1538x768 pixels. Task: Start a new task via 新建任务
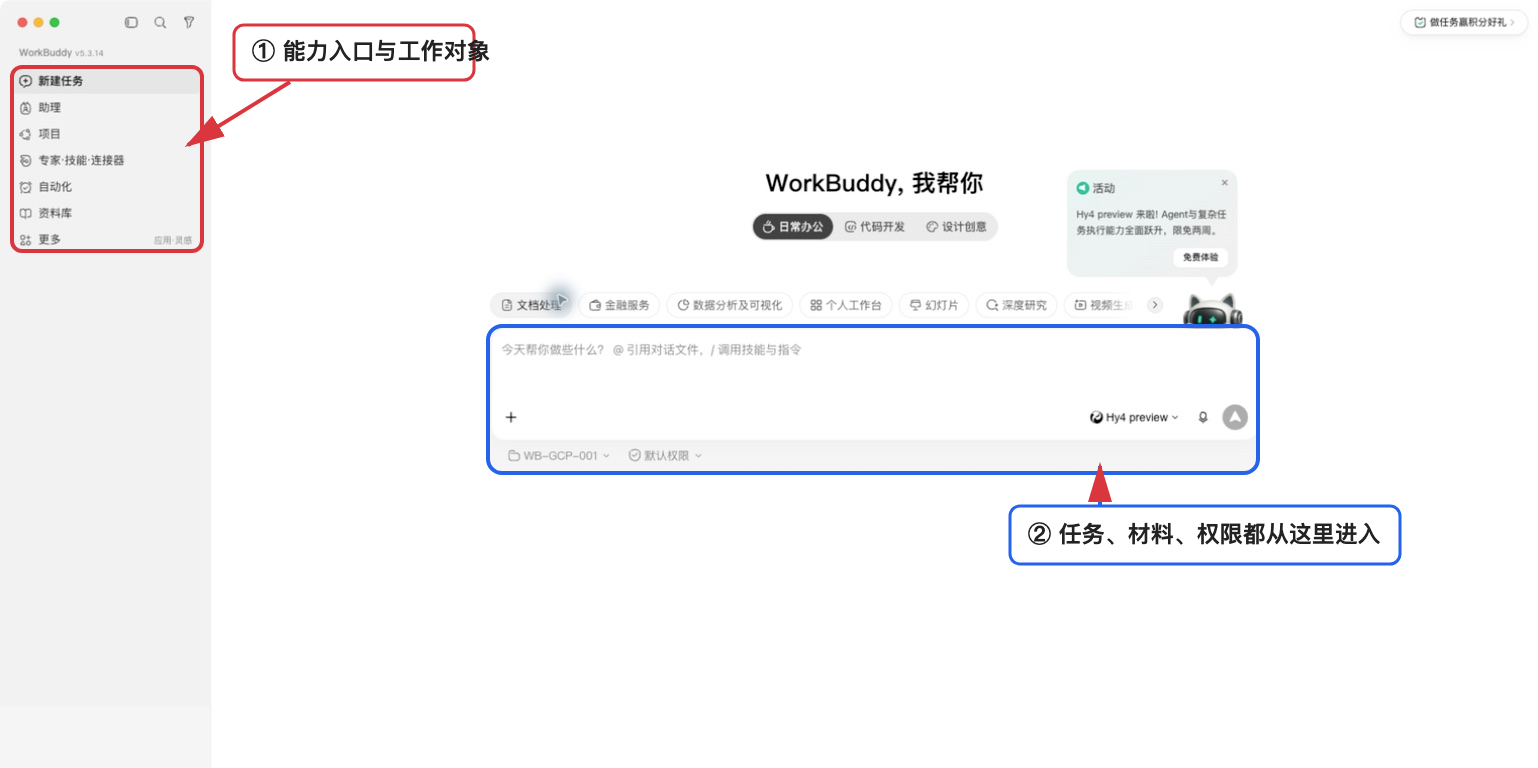[x=107, y=81]
